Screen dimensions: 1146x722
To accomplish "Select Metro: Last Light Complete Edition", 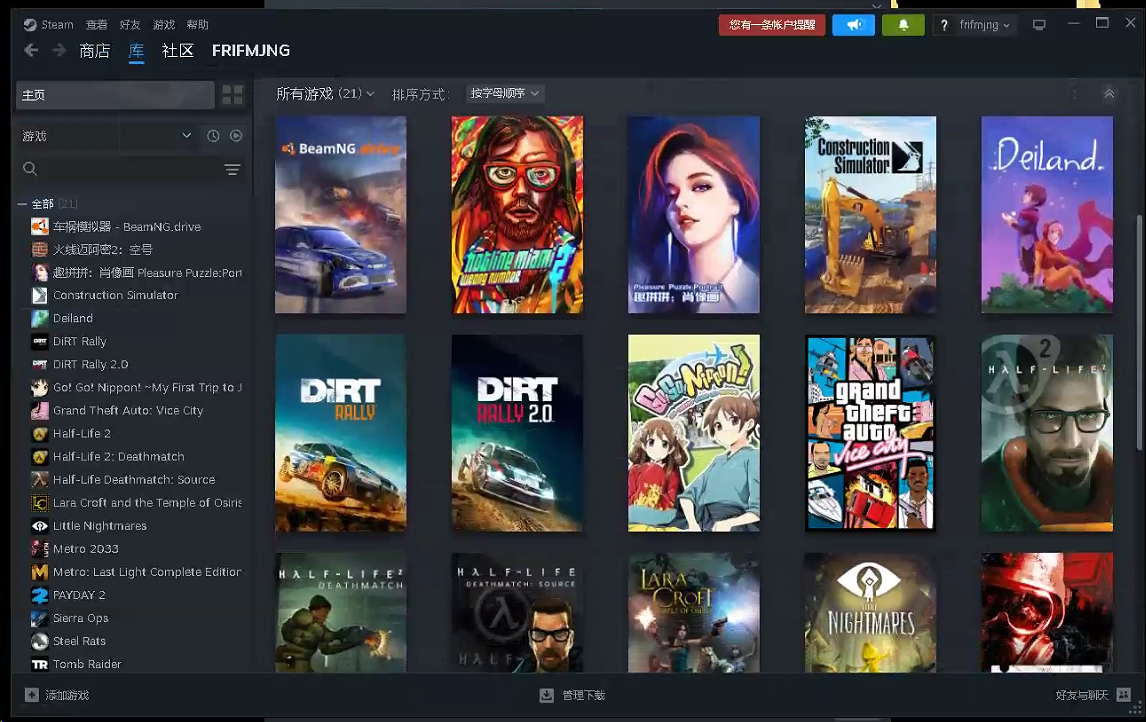I will click(146, 572).
